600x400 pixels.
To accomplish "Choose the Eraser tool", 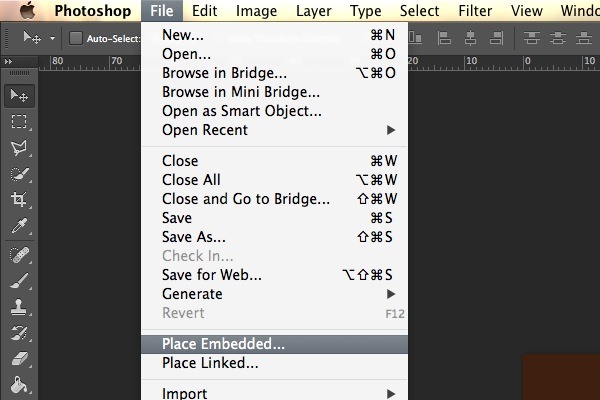I will (19, 359).
